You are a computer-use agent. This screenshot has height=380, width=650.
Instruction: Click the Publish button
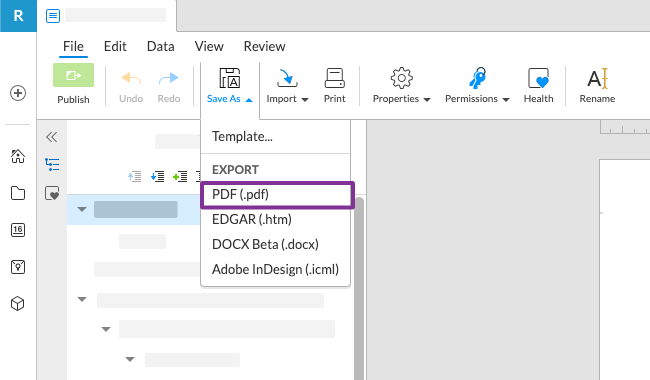coord(73,84)
